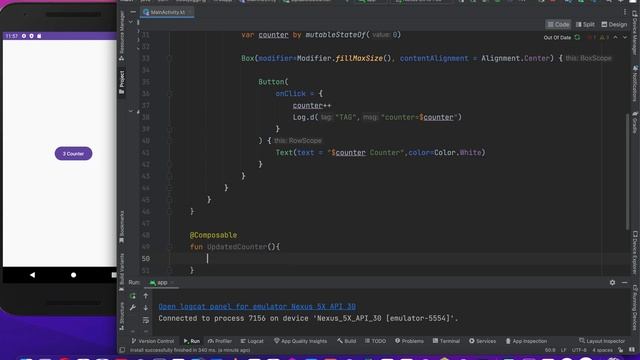This screenshot has height=360, width=640.
Task: Click the UTF-8 encoding status entry
Action: coord(579,350)
